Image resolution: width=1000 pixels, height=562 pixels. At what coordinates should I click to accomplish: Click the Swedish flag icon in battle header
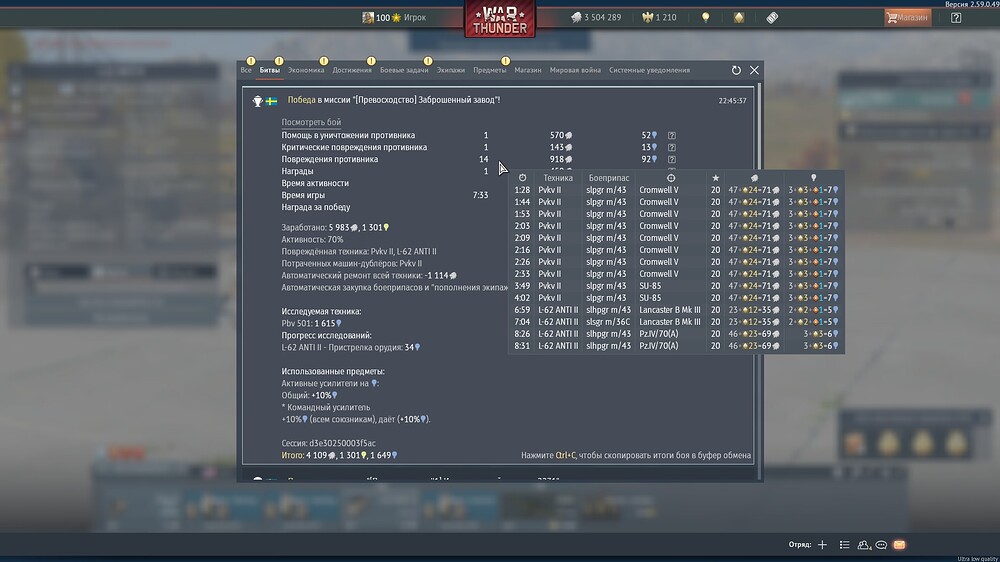coord(271,101)
